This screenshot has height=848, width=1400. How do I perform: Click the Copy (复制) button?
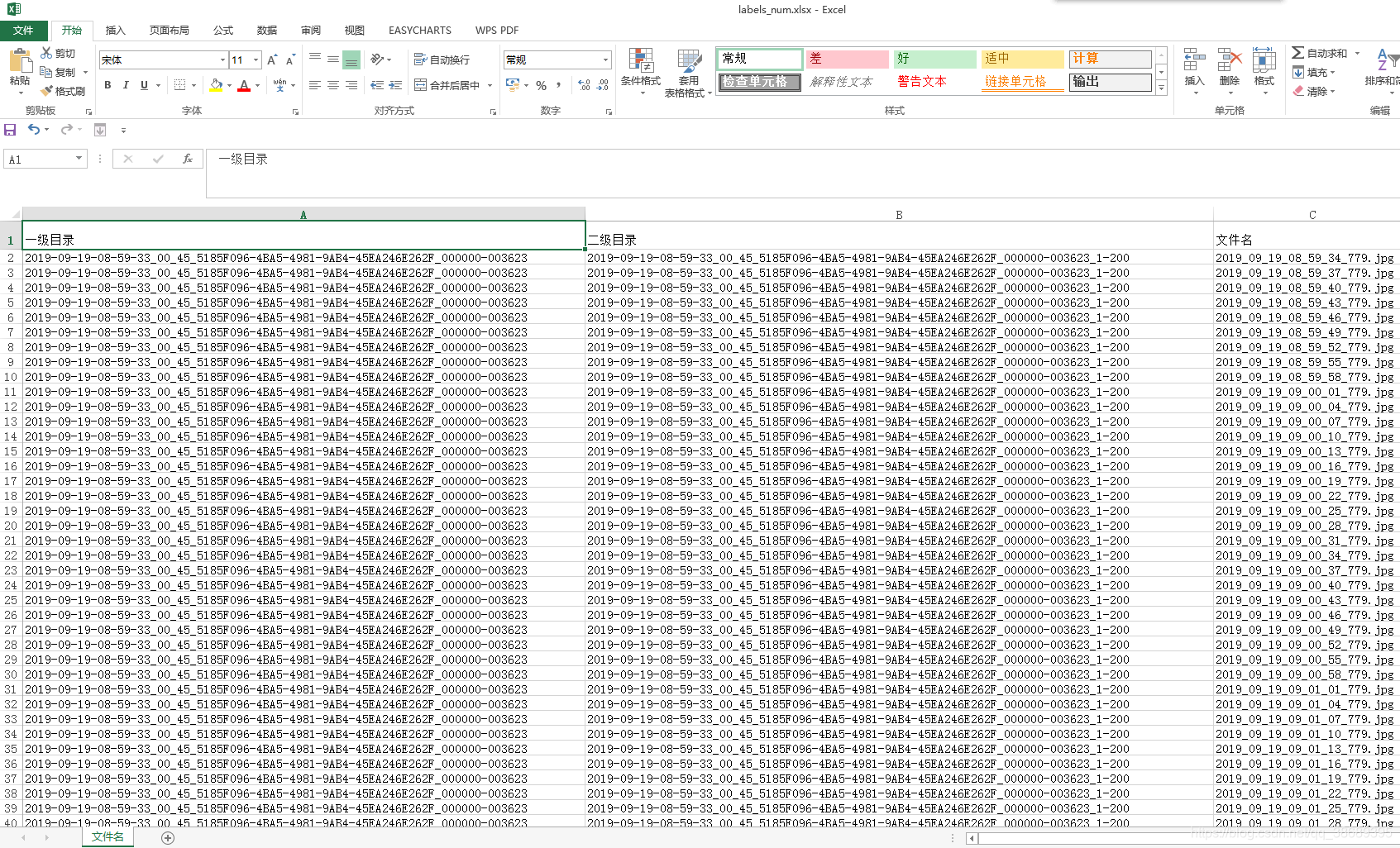(58, 72)
